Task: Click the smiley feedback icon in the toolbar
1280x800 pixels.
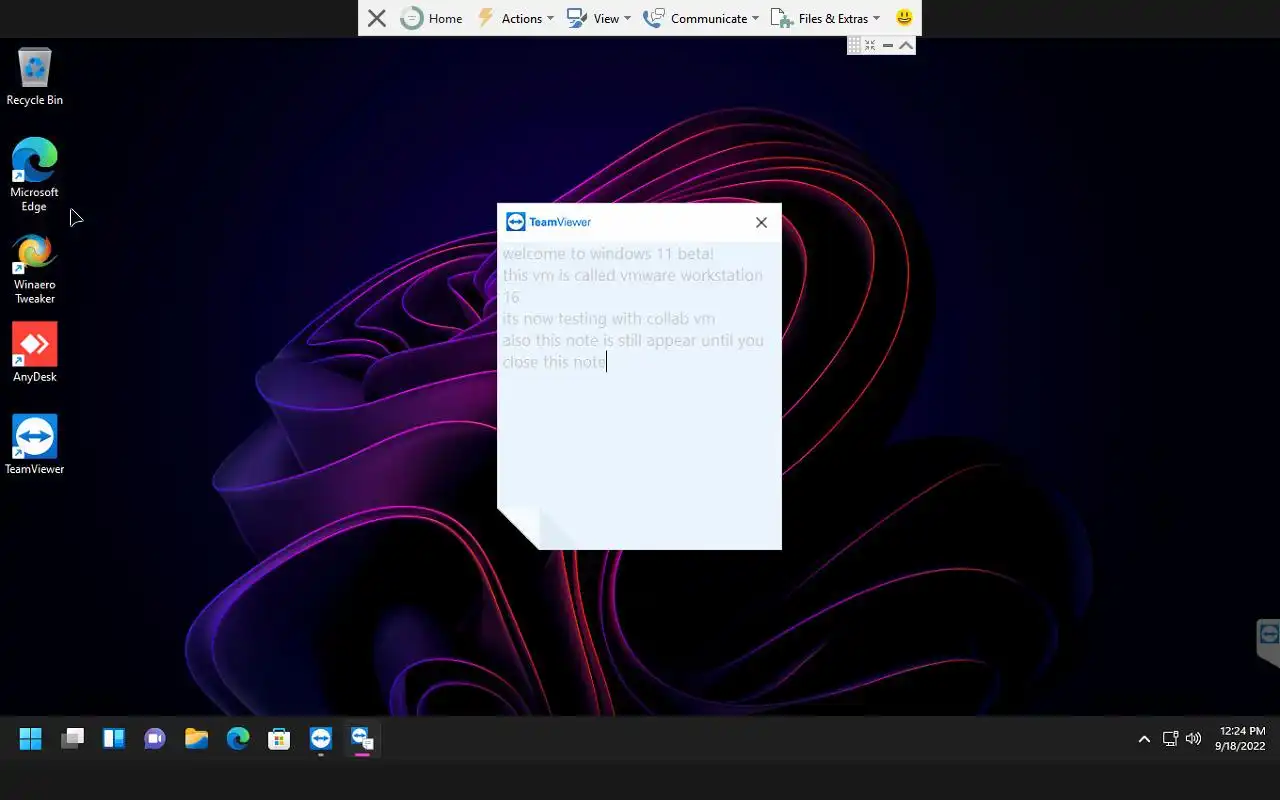Action: point(904,18)
